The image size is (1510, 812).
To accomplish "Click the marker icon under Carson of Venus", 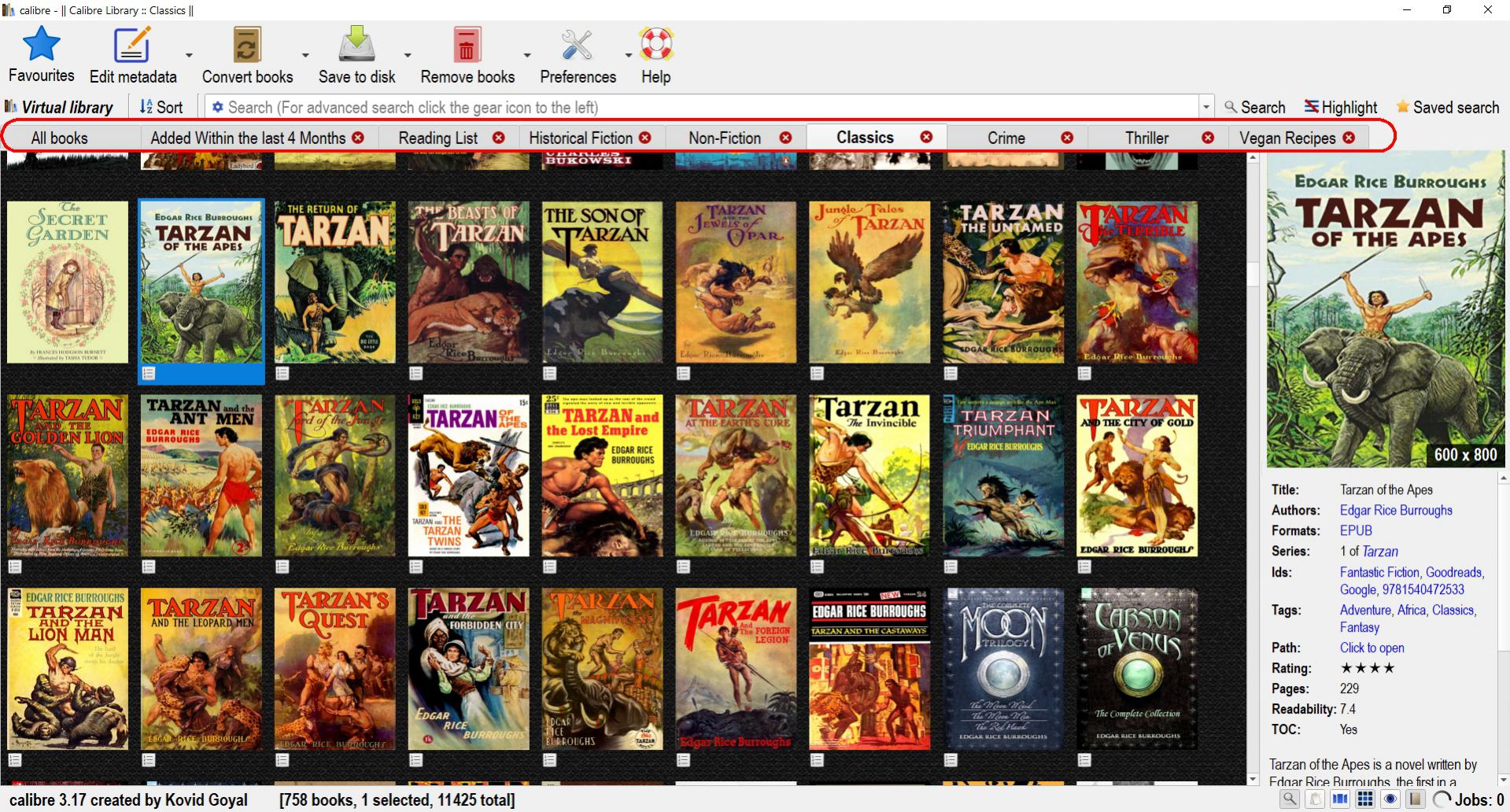I will (1084, 760).
